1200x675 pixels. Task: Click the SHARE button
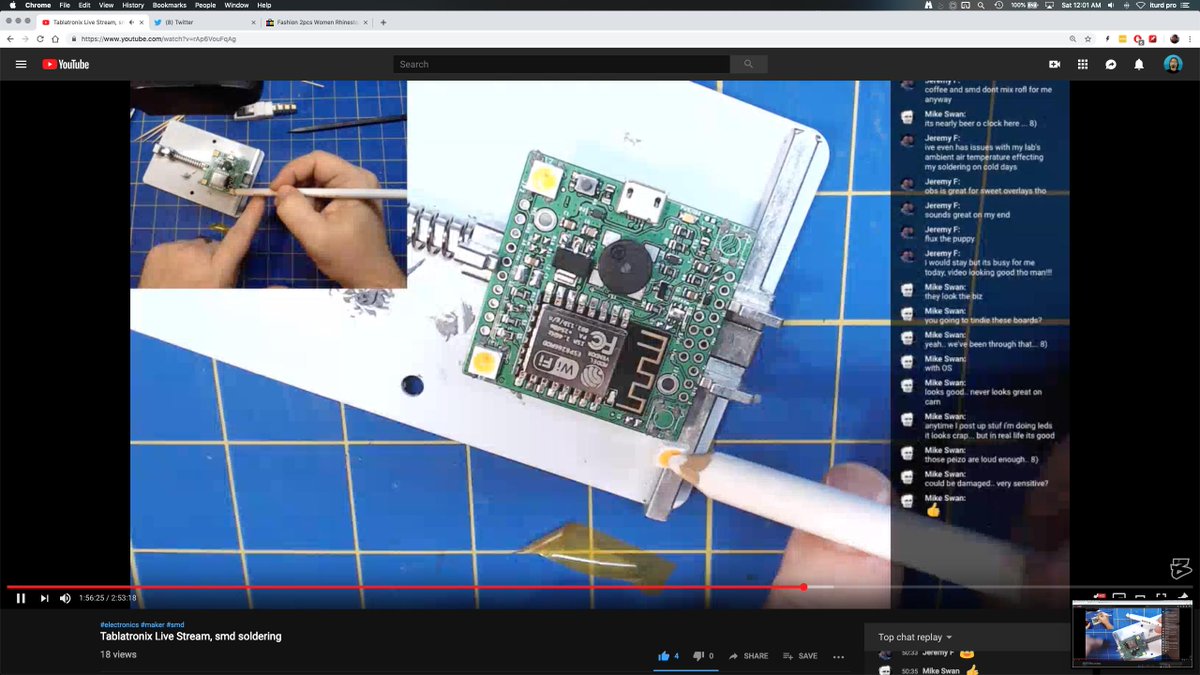pos(749,656)
